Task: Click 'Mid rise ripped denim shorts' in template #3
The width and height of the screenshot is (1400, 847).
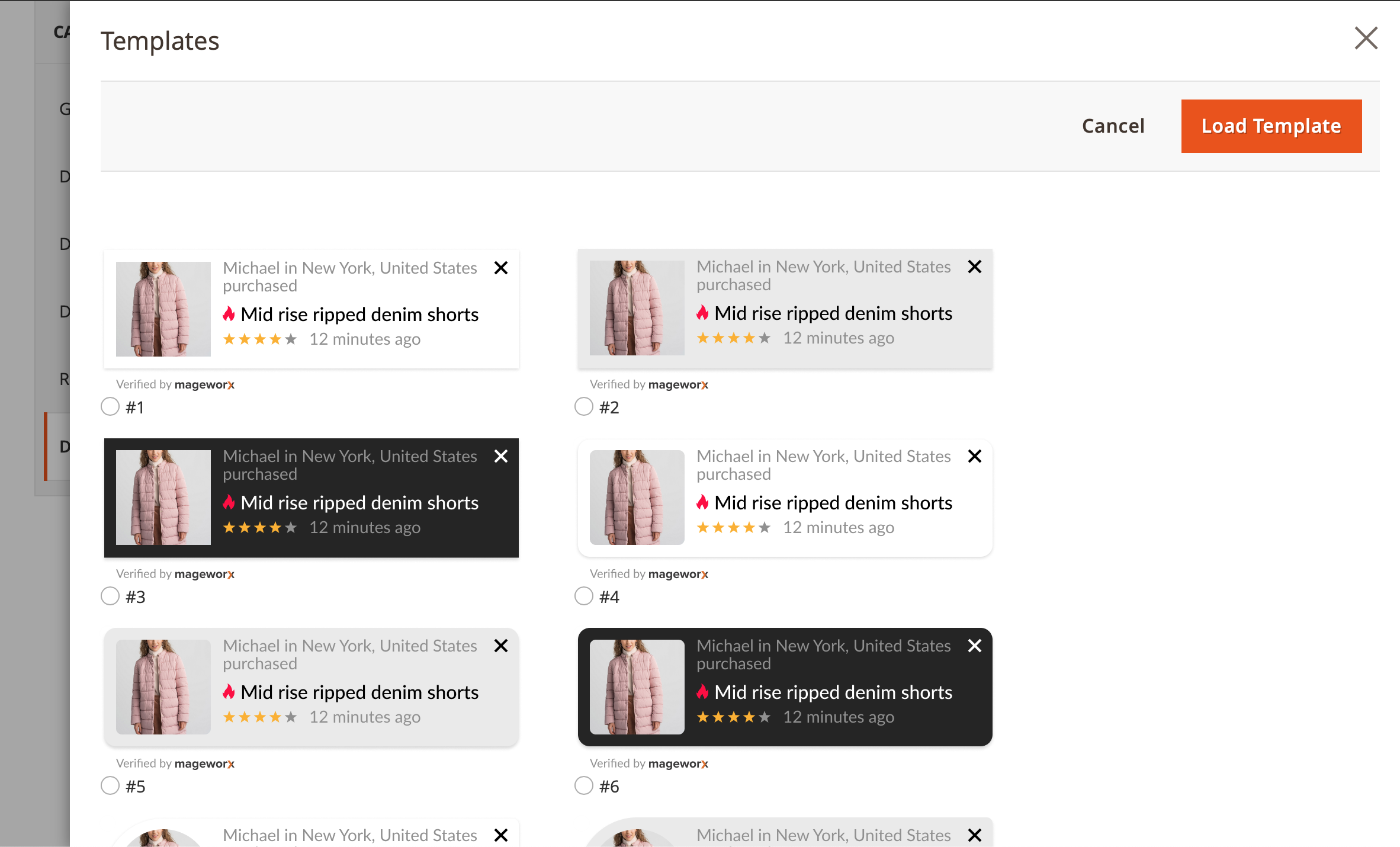Action: pyautogui.click(x=359, y=503)
